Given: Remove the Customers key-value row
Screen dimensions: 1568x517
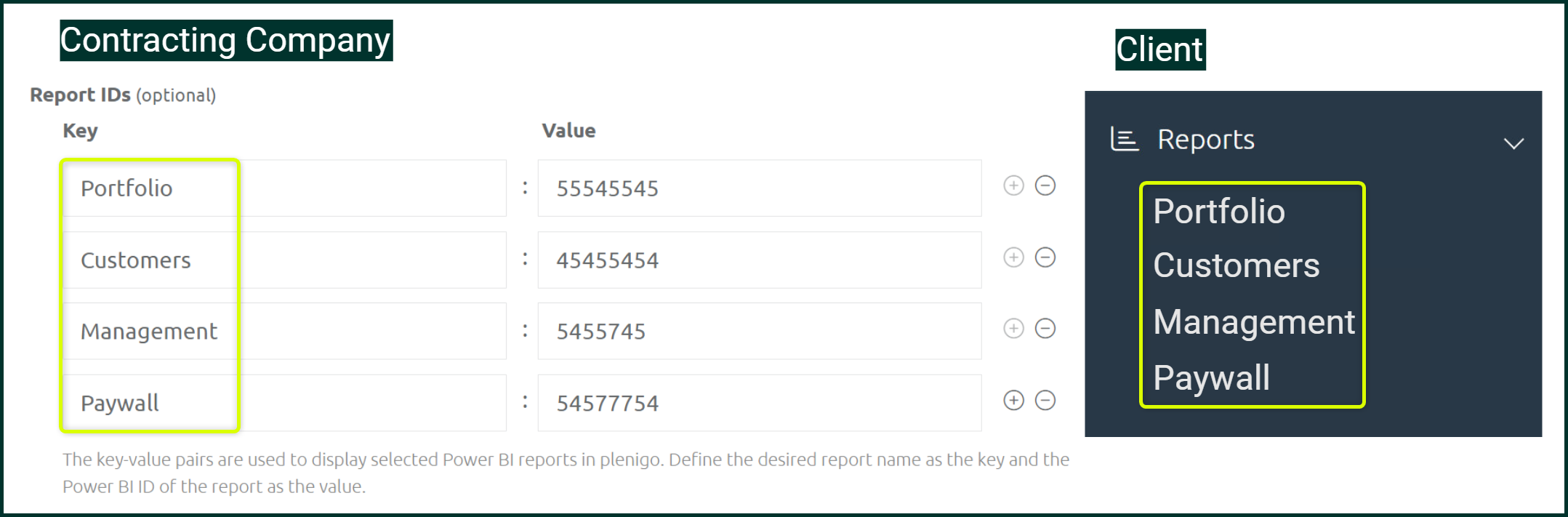Looking at the screenshot, I should 1045,257.
